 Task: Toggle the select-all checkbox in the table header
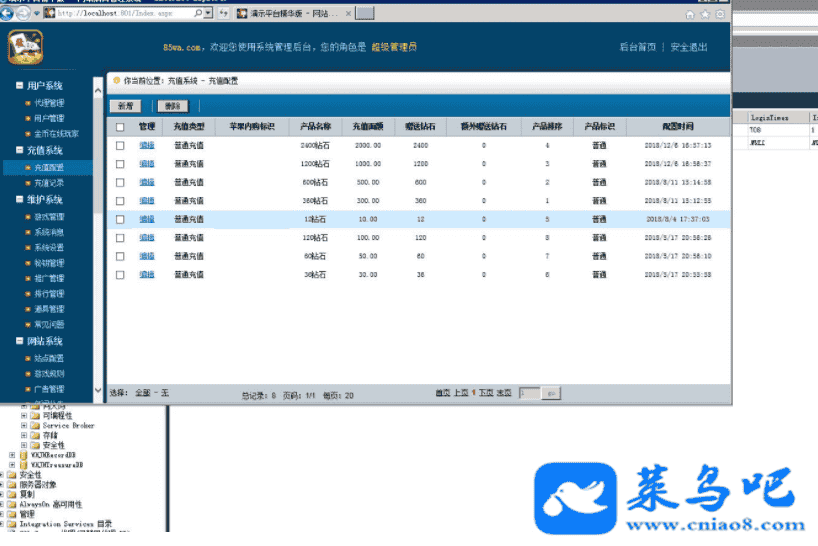121,127
